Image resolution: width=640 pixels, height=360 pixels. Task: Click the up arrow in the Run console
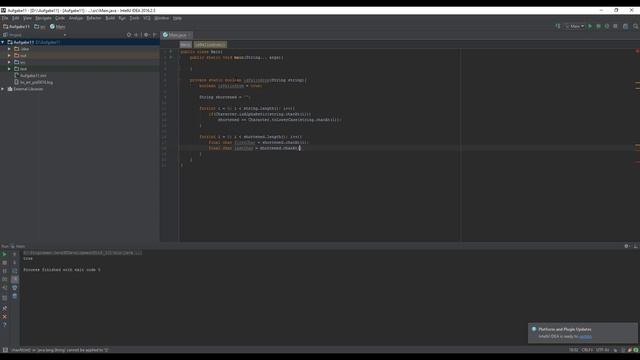[14, 254]
